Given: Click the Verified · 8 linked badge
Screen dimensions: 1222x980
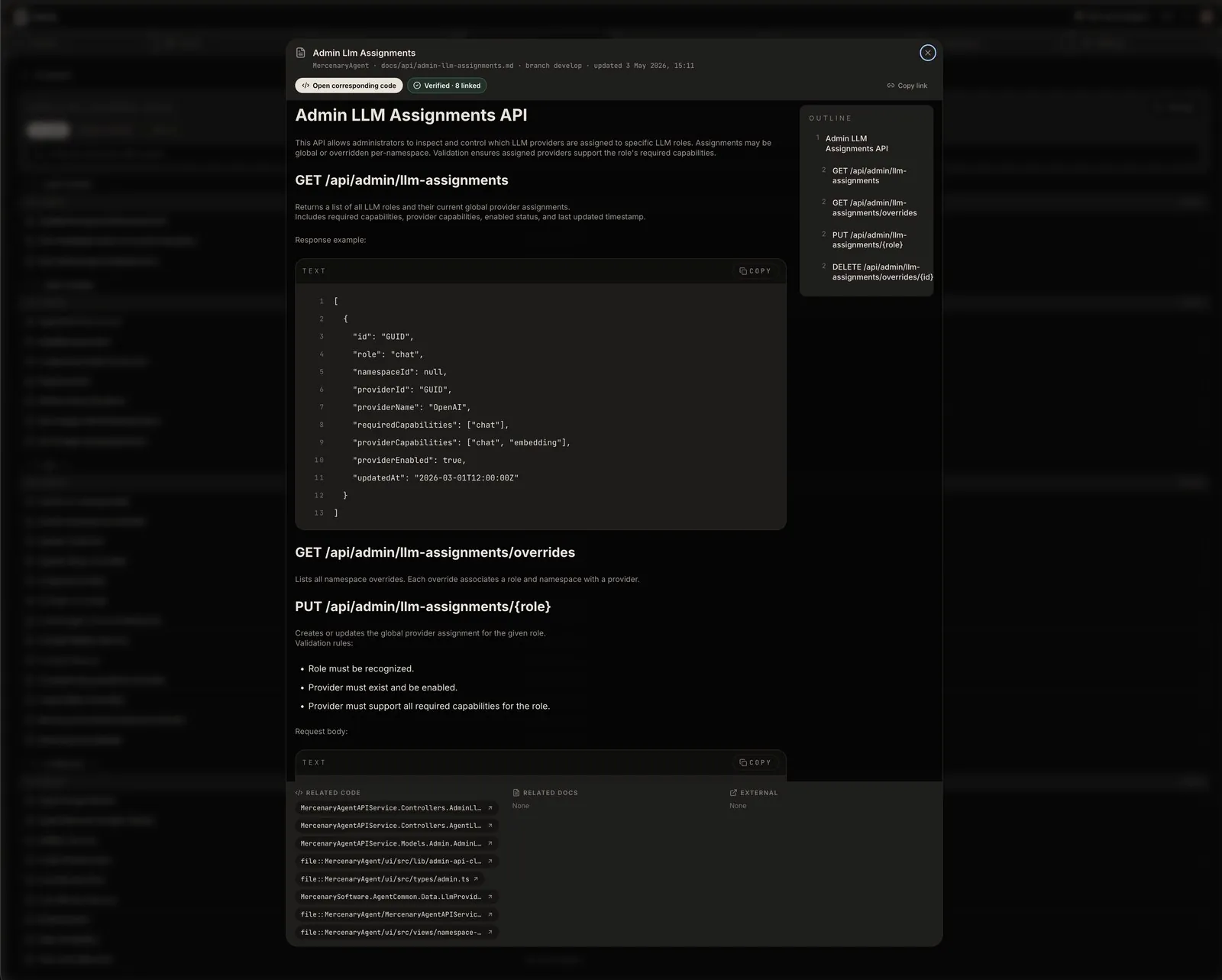Looking at the screenshot, I should [447, 86].
